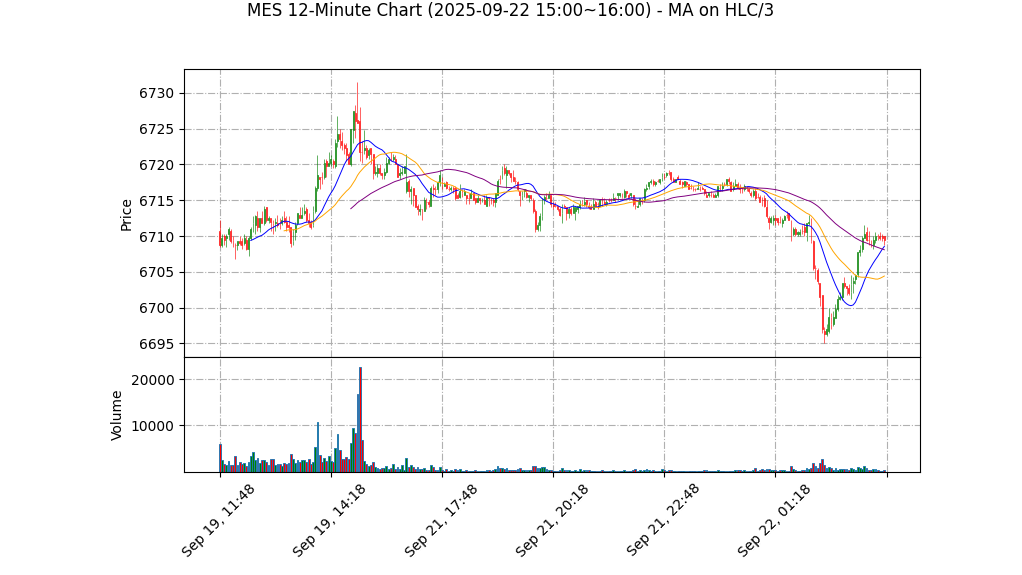Click the 6720 price axis label

(x=156, y=166)
